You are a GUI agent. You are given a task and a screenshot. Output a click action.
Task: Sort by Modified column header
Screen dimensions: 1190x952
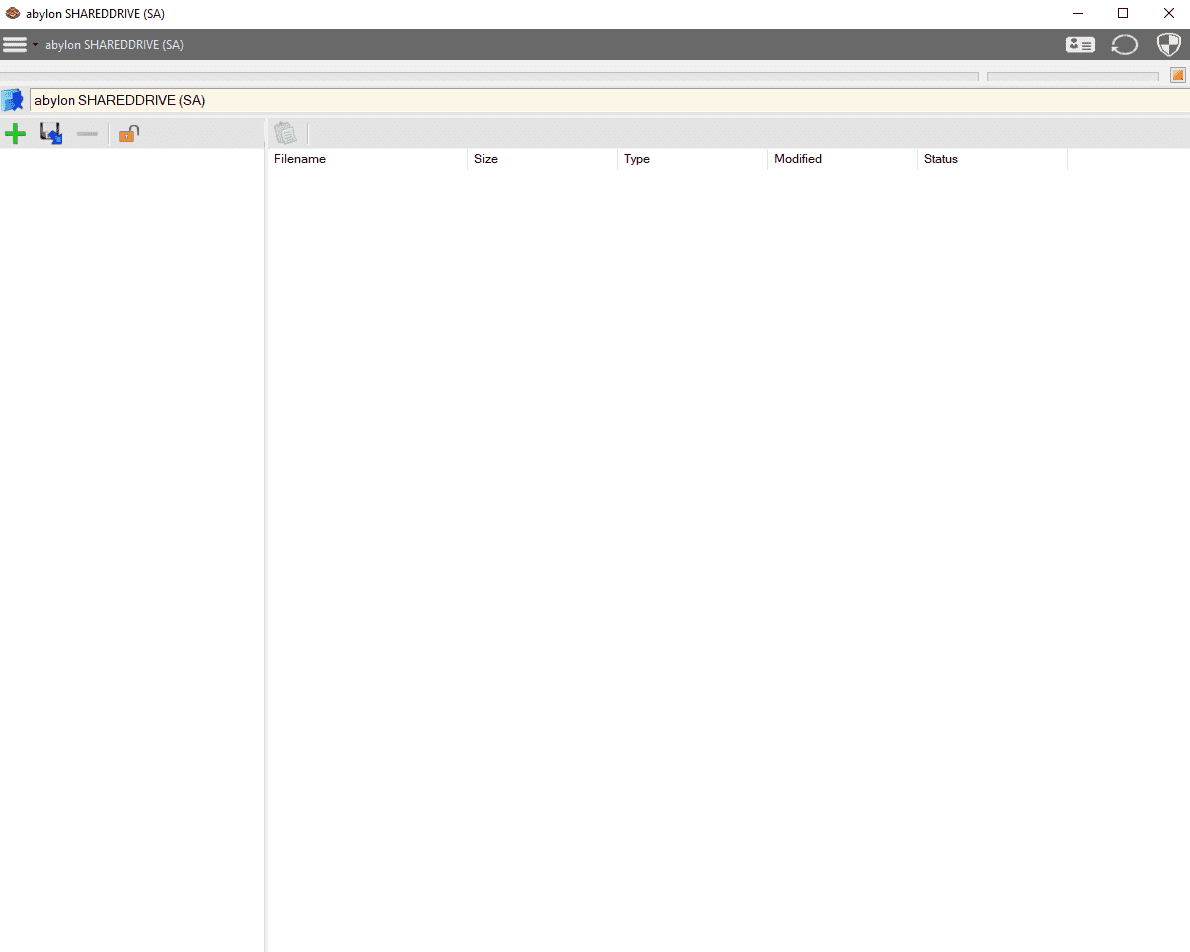pyautogui.click(x=842, y=159)
